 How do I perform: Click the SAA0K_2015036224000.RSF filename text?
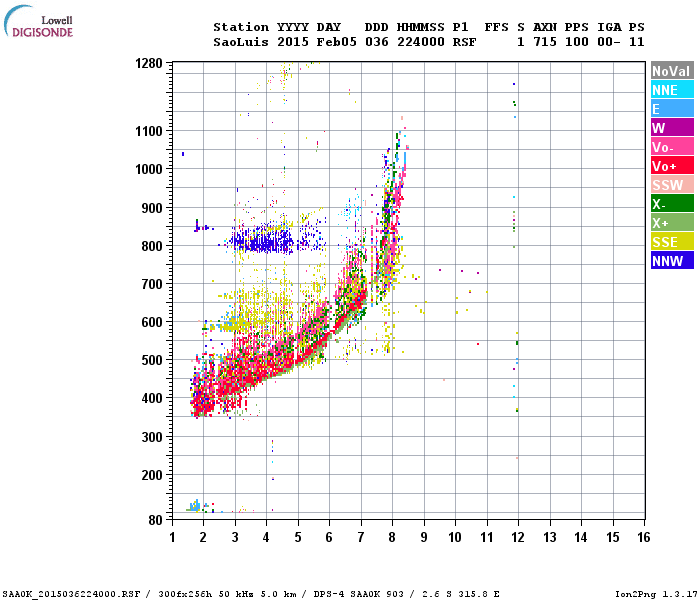tap(71, 594)
